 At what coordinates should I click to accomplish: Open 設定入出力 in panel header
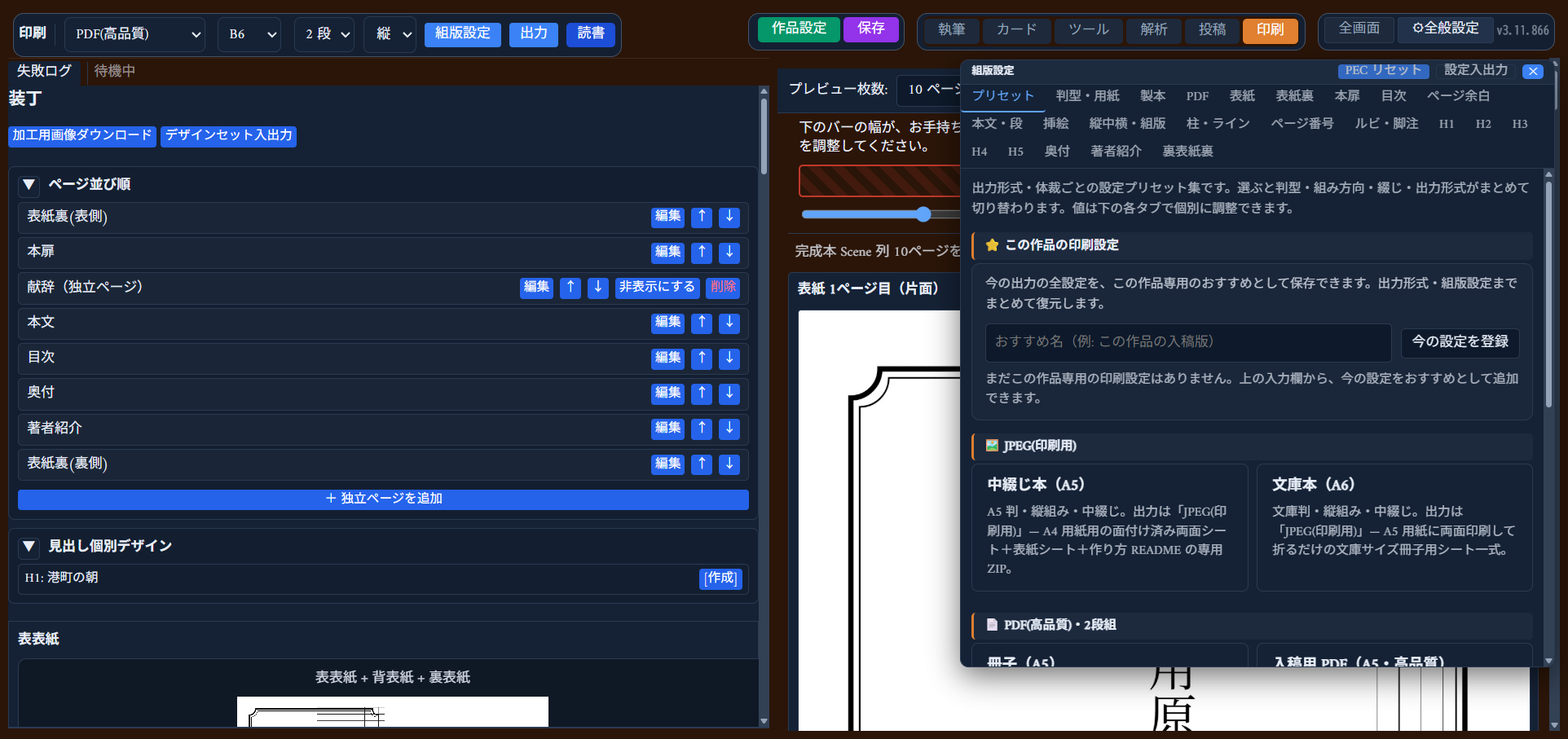[x=1476, y=71]
